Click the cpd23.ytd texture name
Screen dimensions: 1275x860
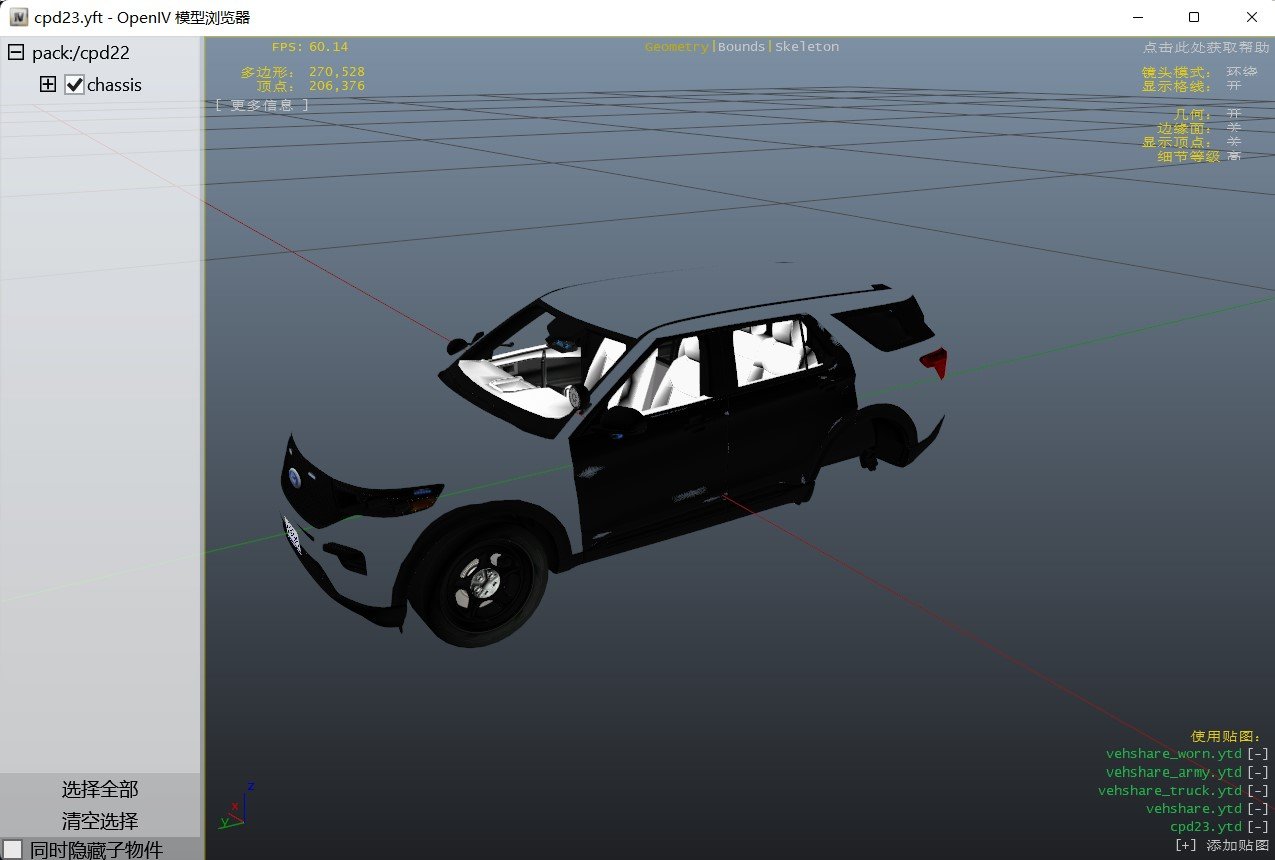coord(1206,827)
